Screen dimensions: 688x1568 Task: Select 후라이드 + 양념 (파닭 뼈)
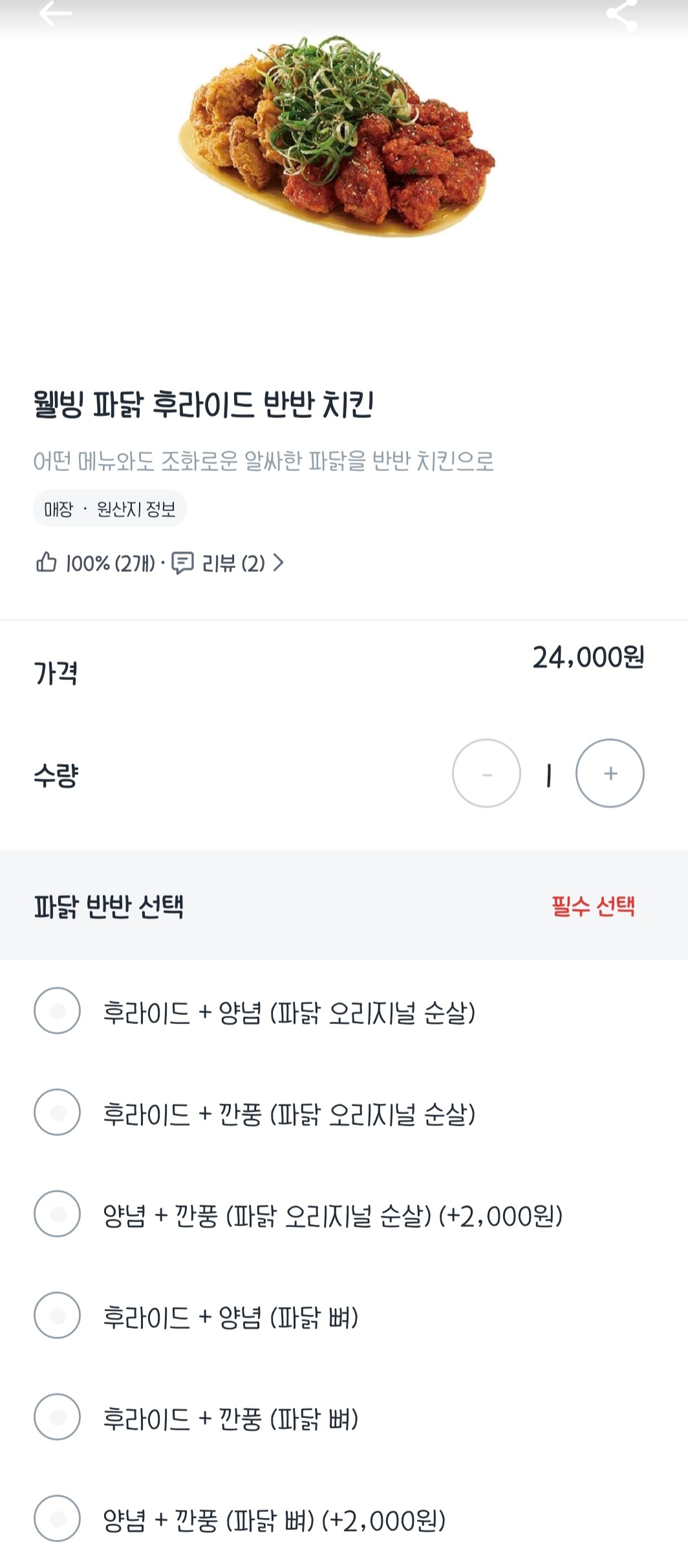click(58, 1315)
